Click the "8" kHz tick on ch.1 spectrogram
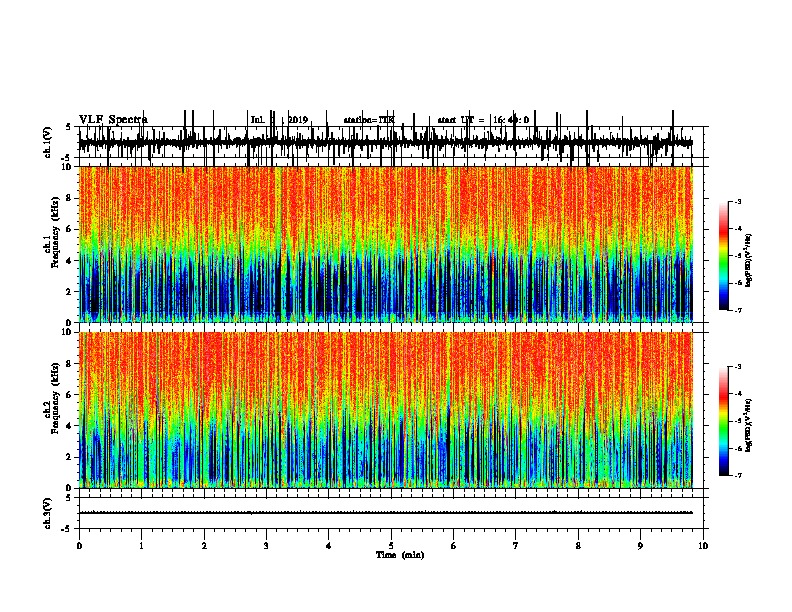The width and height of the screenshot is (792, 612). 70,198
